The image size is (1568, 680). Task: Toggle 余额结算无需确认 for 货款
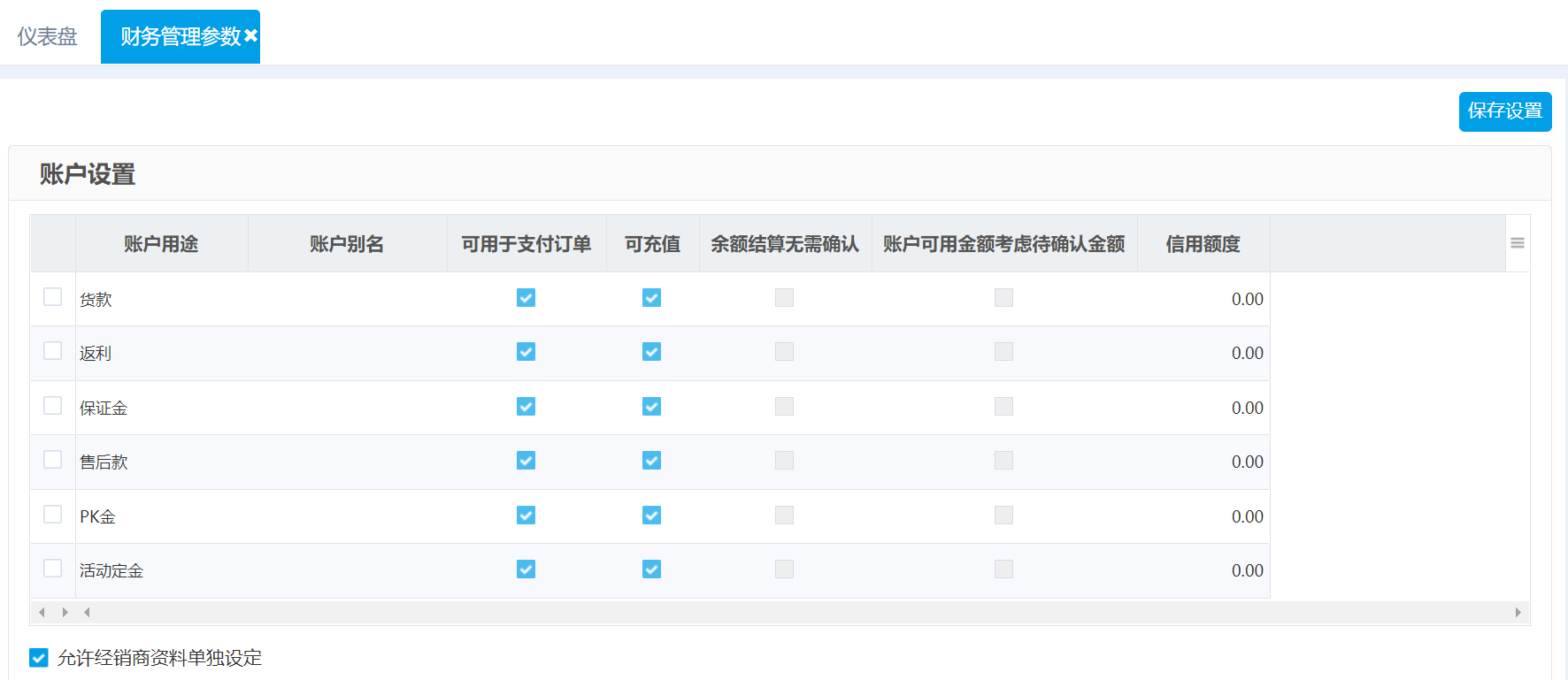point(785,298)
